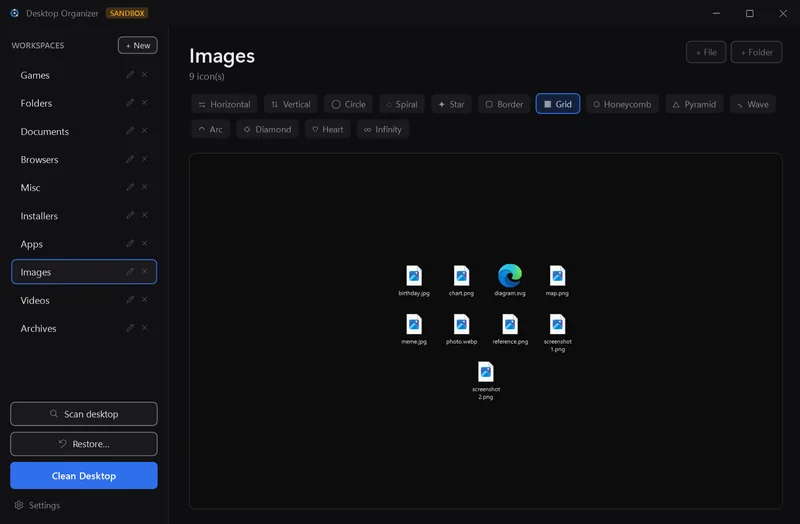Screen dimensions: 800x524
Task: Delete the Games workspace with X icon
Action: 144,74
